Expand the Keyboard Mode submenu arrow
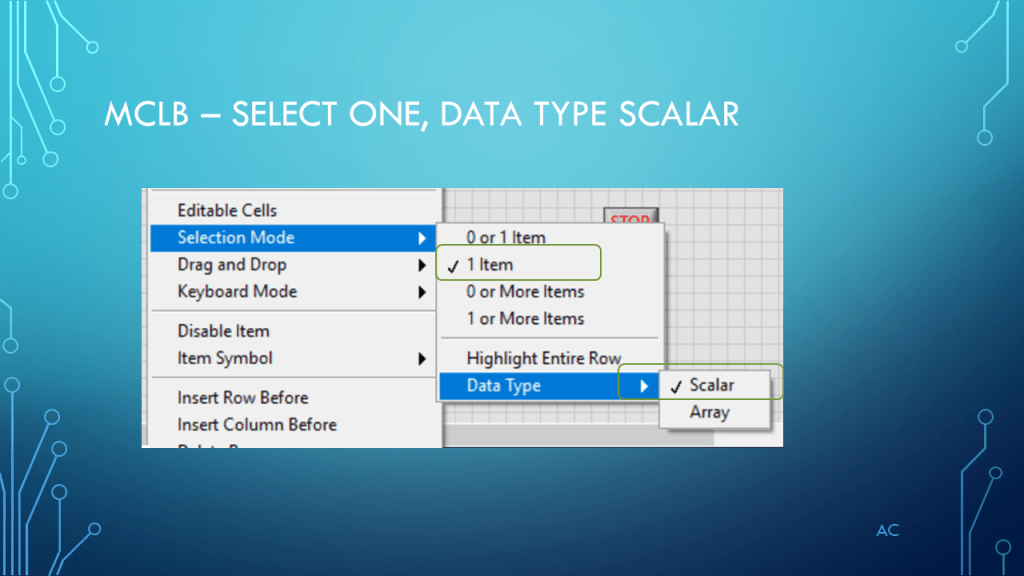The image size is (1024, 576). (423, 292)
